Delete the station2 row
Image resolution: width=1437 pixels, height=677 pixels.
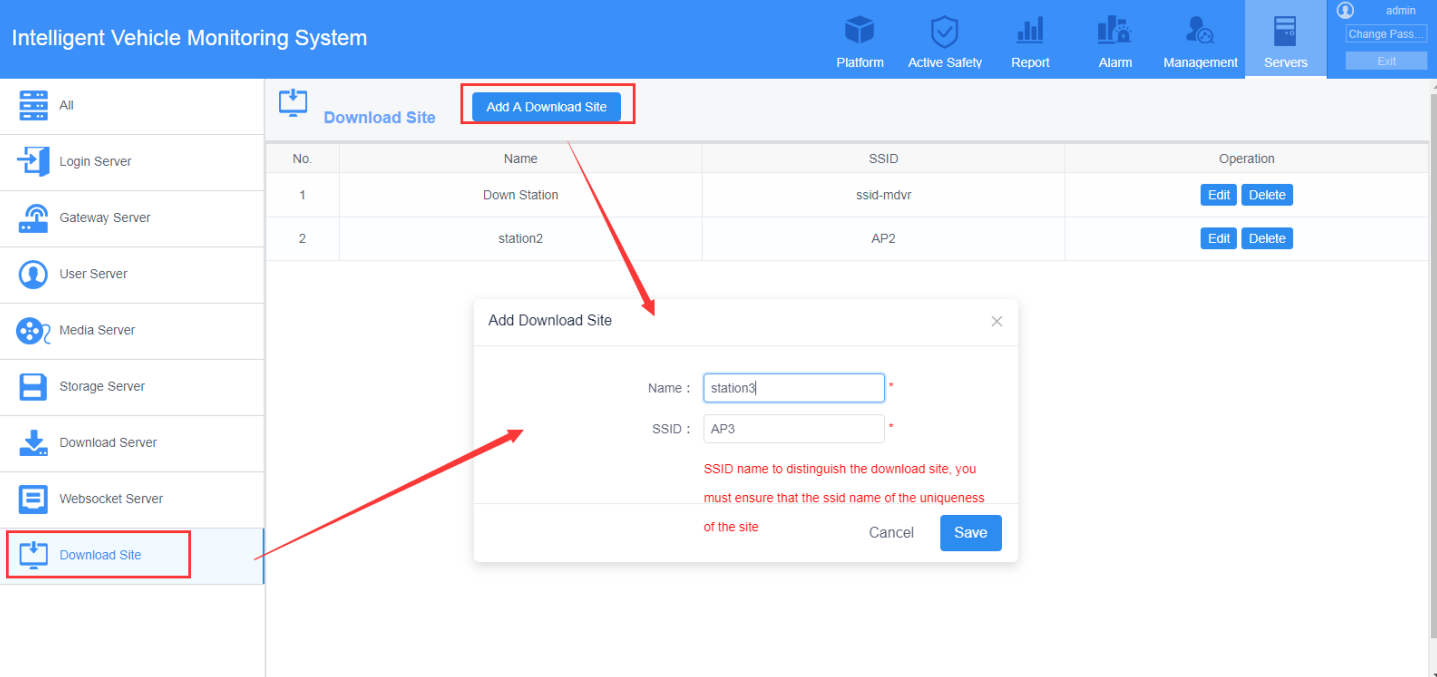(x=1267, y=238)
